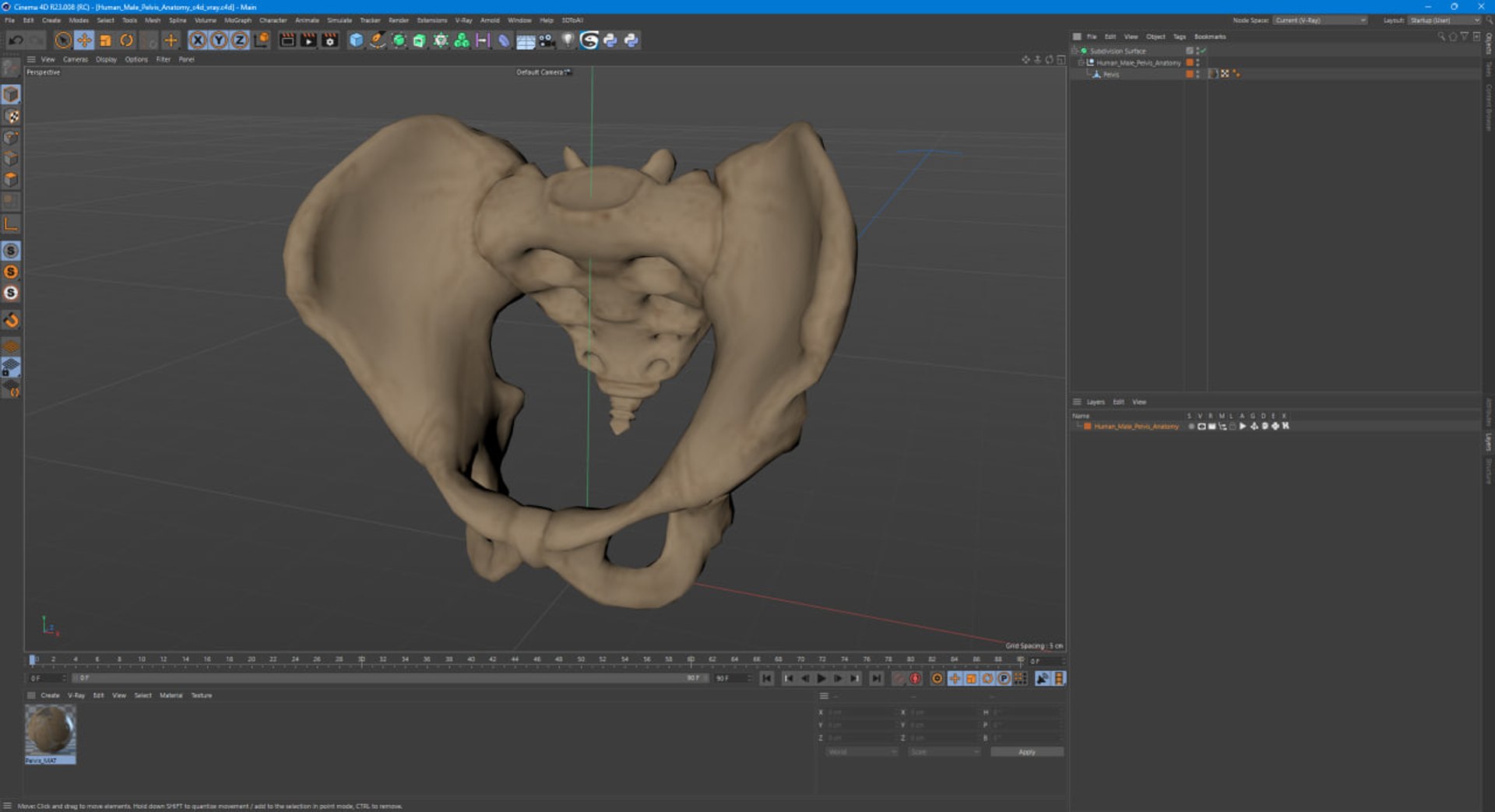Open viewport Display menu

106,59
